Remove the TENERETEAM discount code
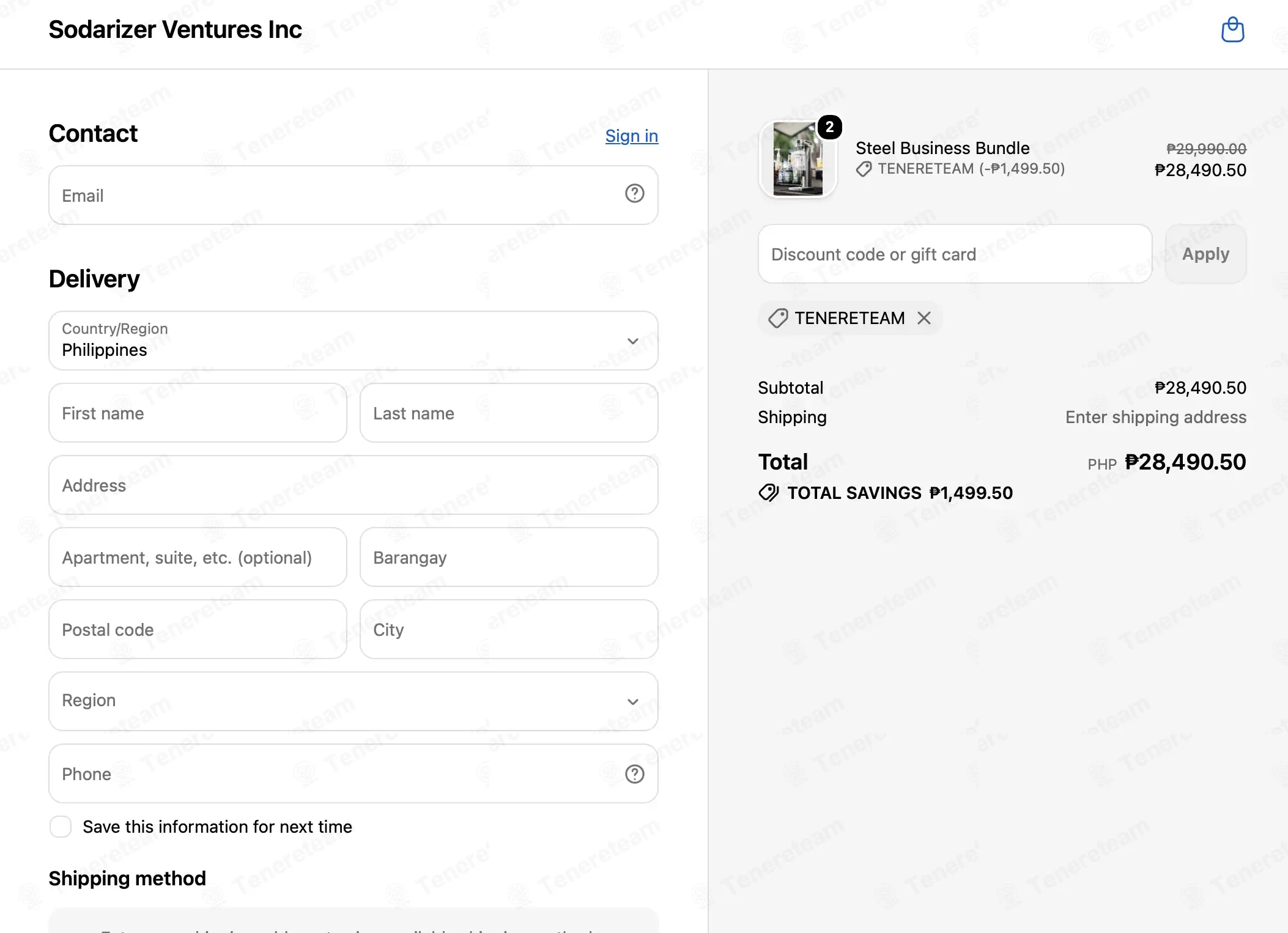This screenshot has height=933, width=1288. pos(924,318)
